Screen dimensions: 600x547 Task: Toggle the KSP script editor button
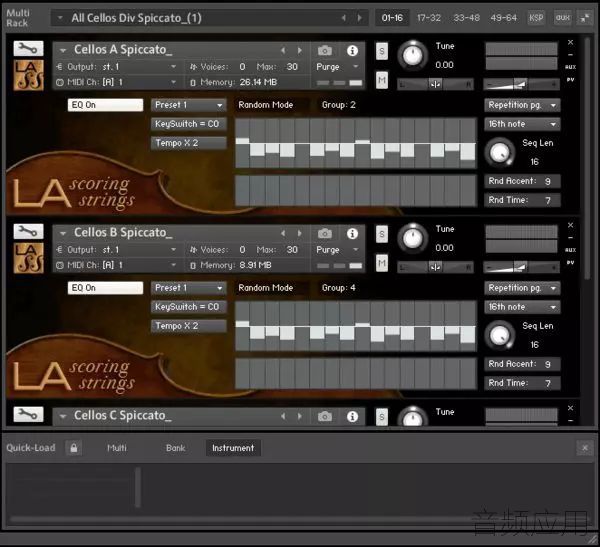(536, 18)
